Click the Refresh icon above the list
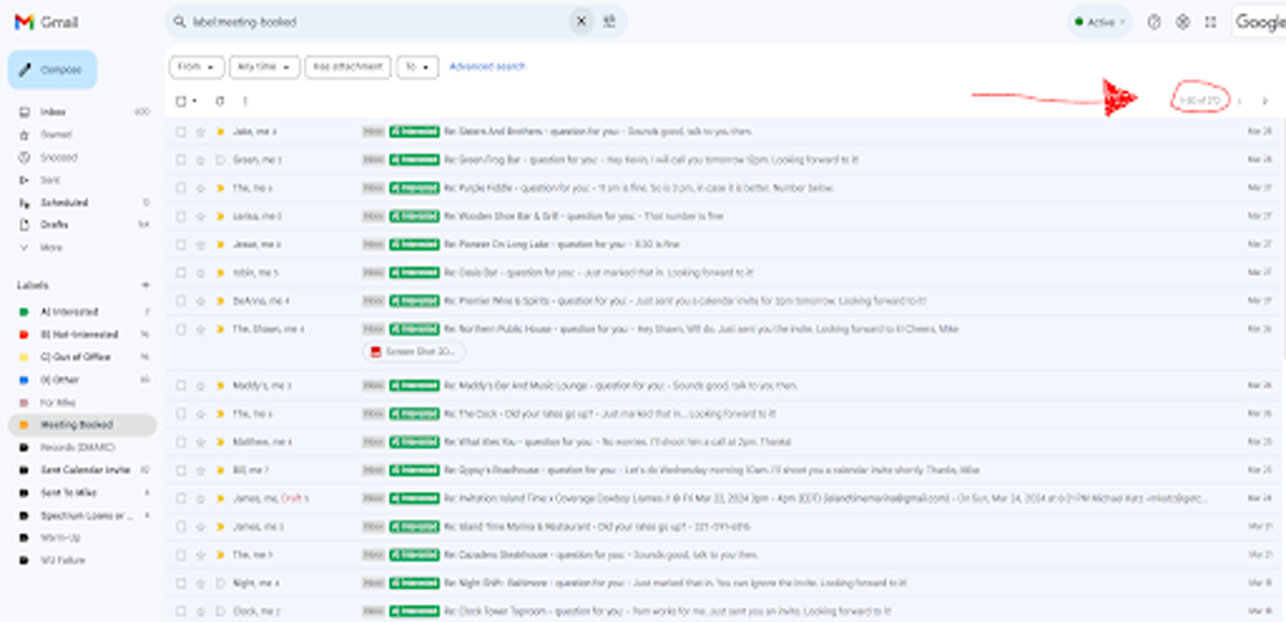Viewport: 1286px width, 622px height. tap(220, 101)
